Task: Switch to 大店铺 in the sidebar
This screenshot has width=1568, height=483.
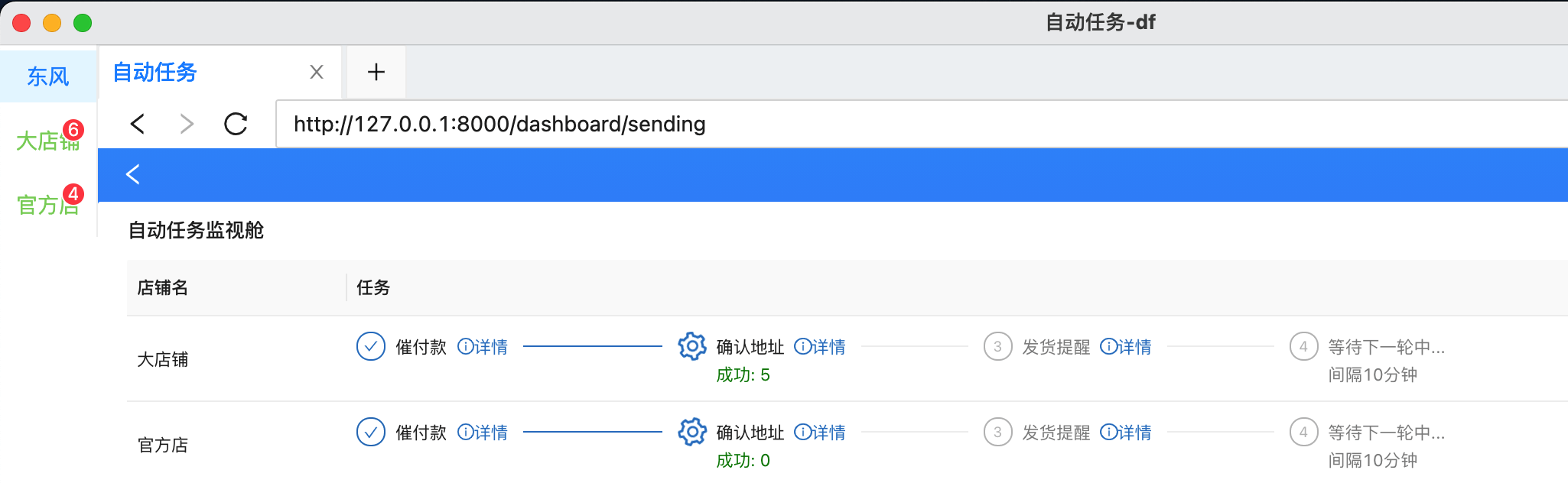Action: pyautogui.click(x=47, y=141)
